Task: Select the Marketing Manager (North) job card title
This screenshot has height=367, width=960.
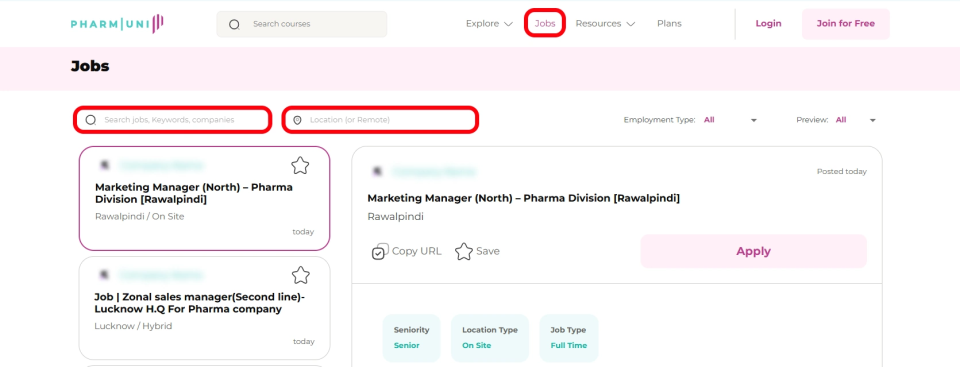Action: (x=193, y=193)
